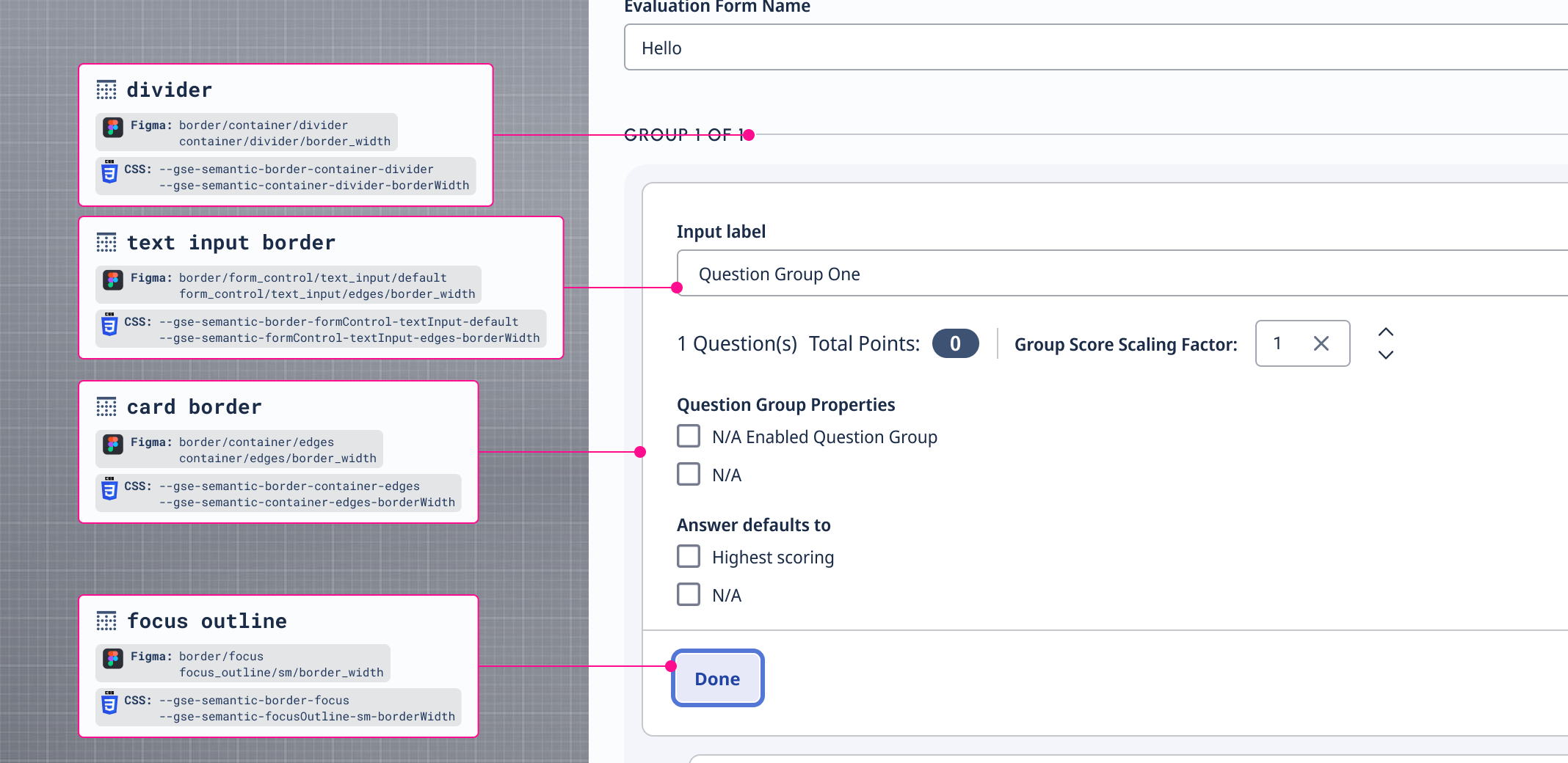Click the Done button
Viewport: 1568px width, 763px height.
(718, 679)
